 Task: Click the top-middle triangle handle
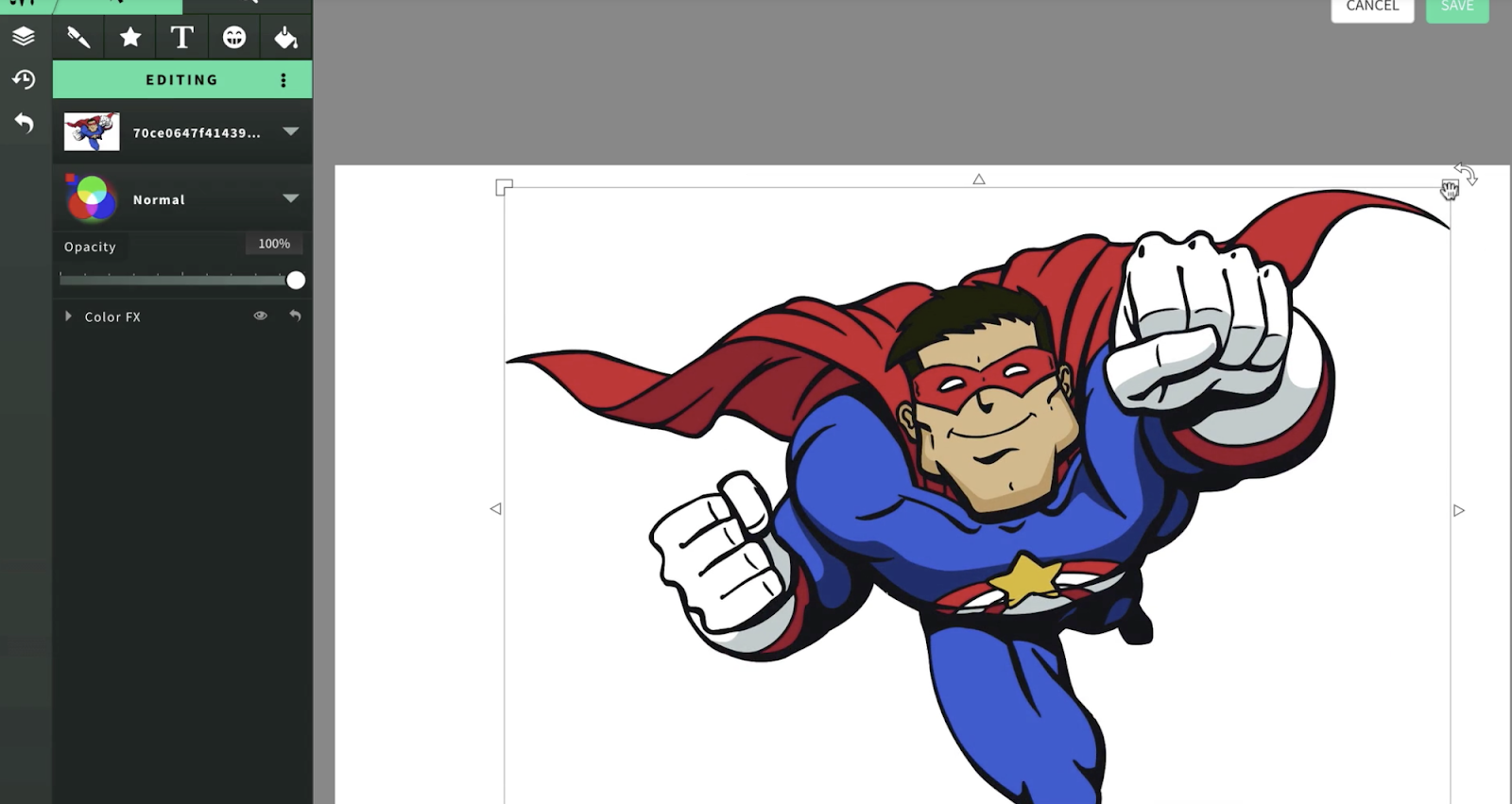979,179
